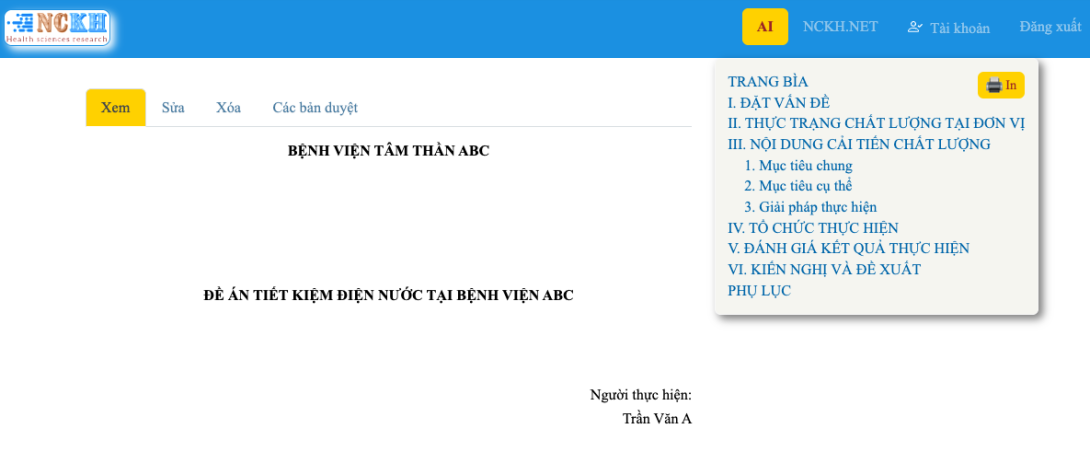This screenshot has width=1090, height=475.
Task: Navigate to V. ĐÁNH GIÁ KẾT QUẢ THỰC HIỆN
Action: click(x=849, y=248)
